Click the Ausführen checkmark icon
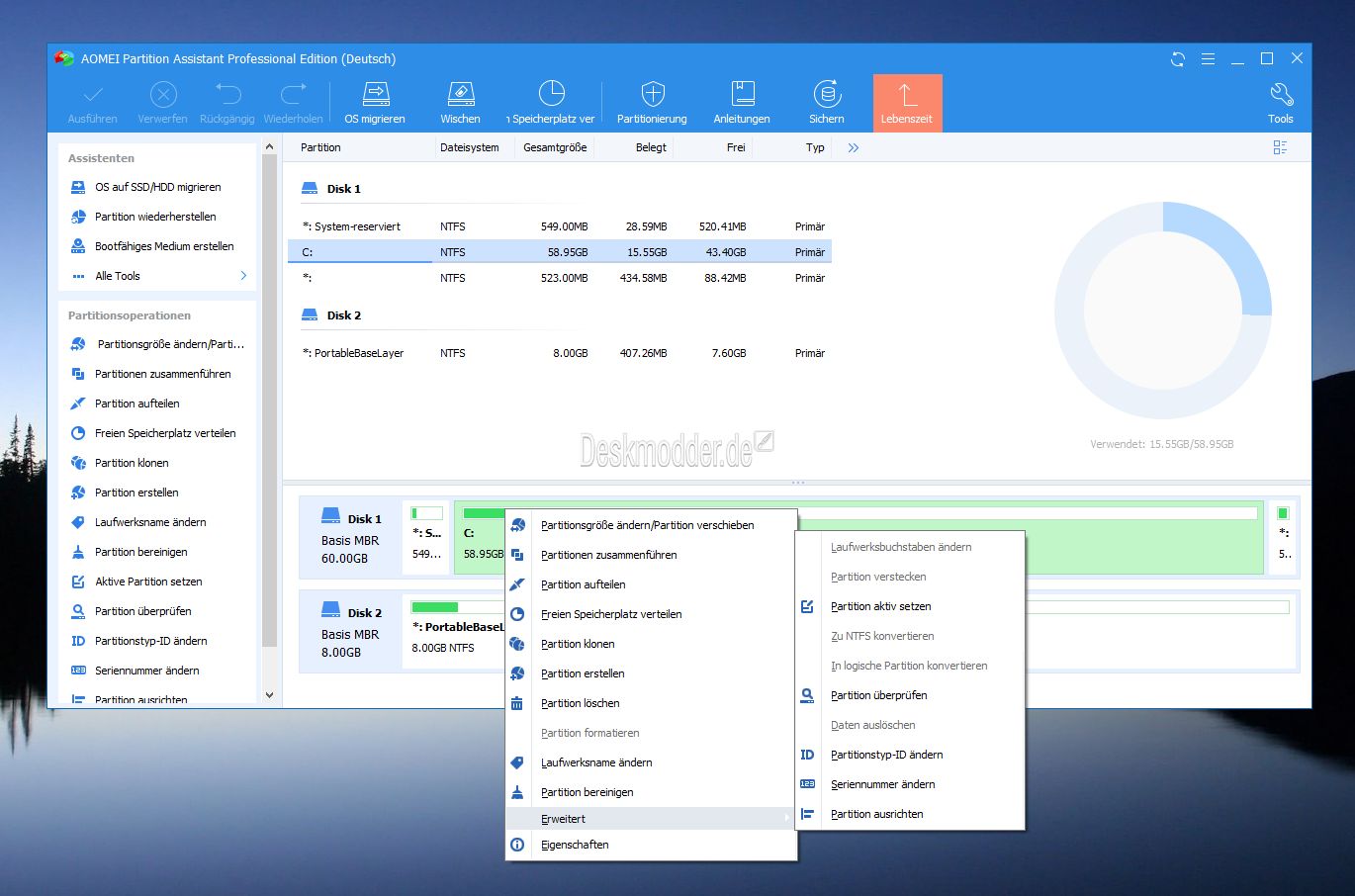Screen dimensions: 1355x896 click(x=93, y=95)
